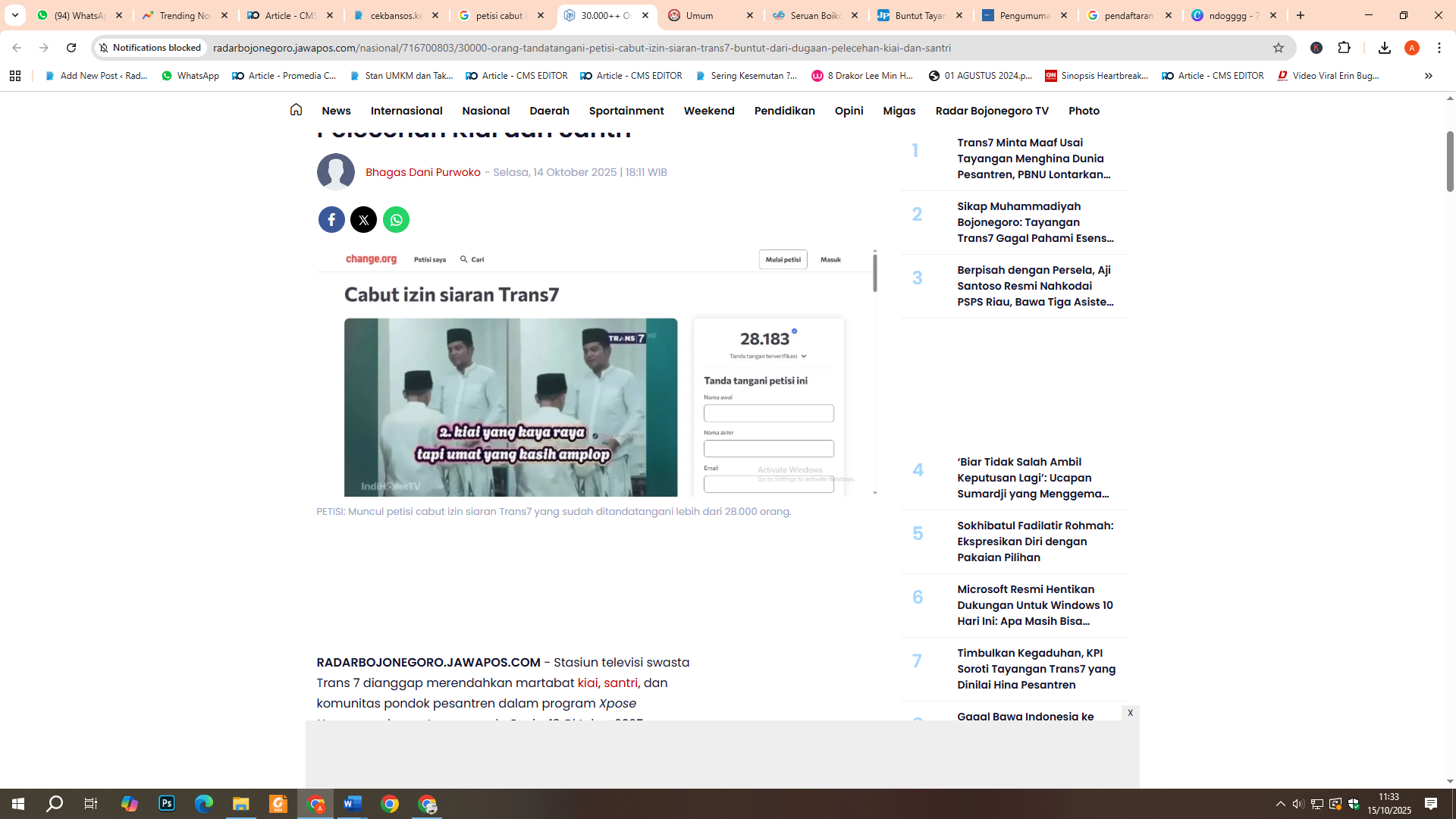Share article on Facebook

coord(331,220)
